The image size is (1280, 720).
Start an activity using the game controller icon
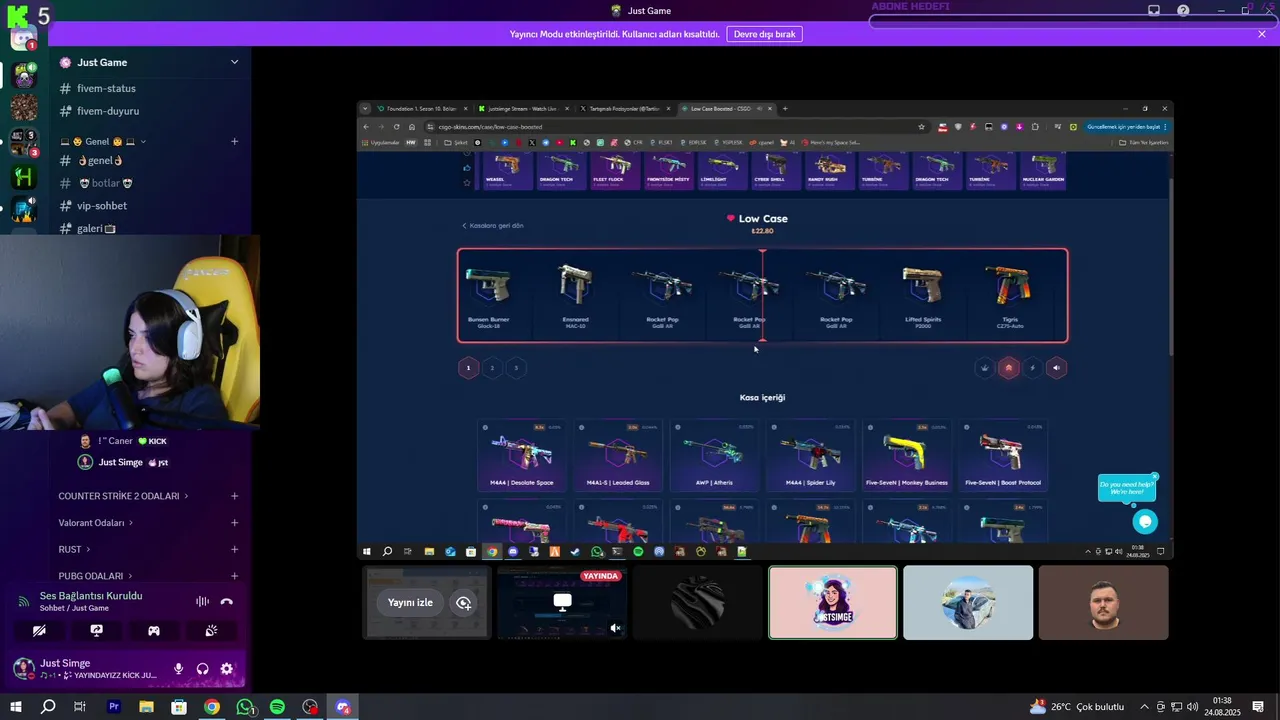tap(154, 631)
